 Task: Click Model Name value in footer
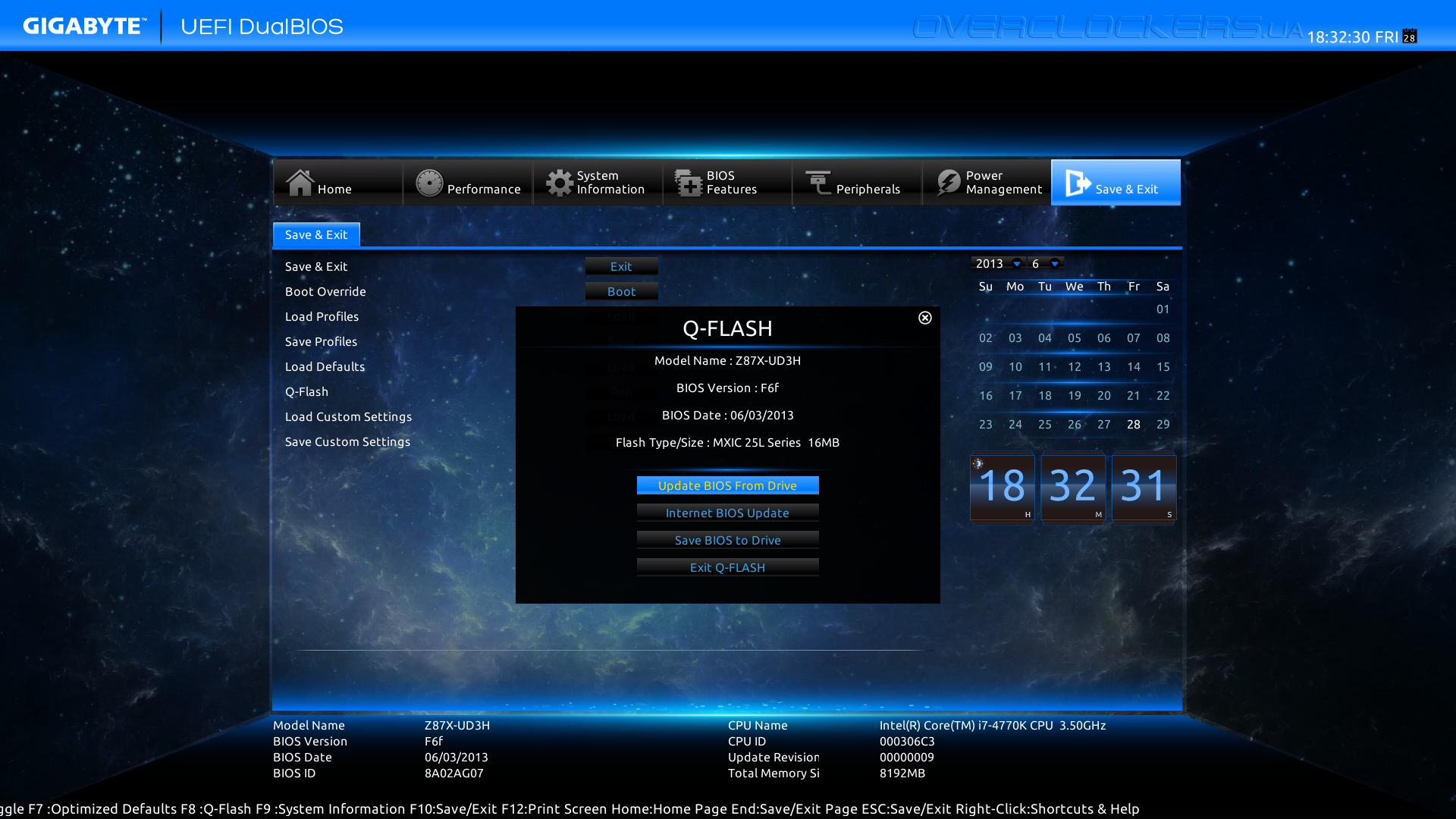[x=457, y=725]
